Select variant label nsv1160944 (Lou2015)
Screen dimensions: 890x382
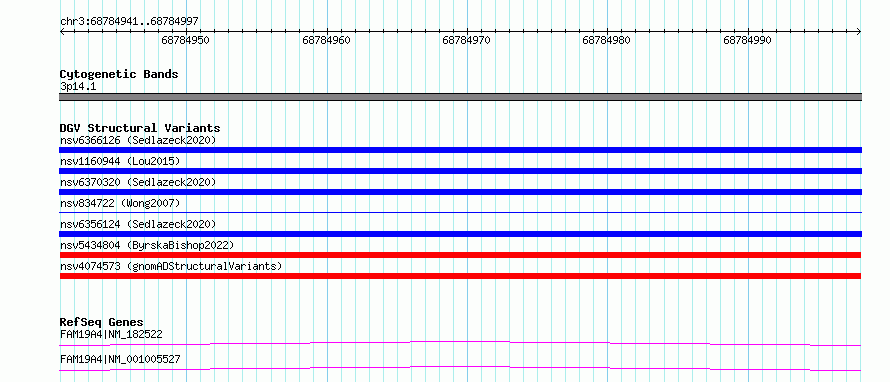click(120, 161)
